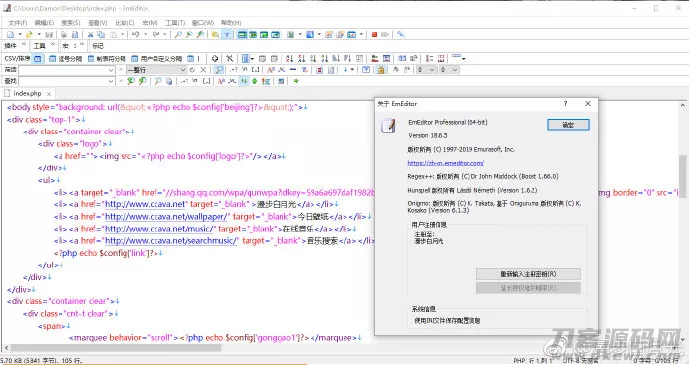The image size is (690, 365).
Task: Click the Find in Files folder-magnifier icon
Action: (215, 34)
